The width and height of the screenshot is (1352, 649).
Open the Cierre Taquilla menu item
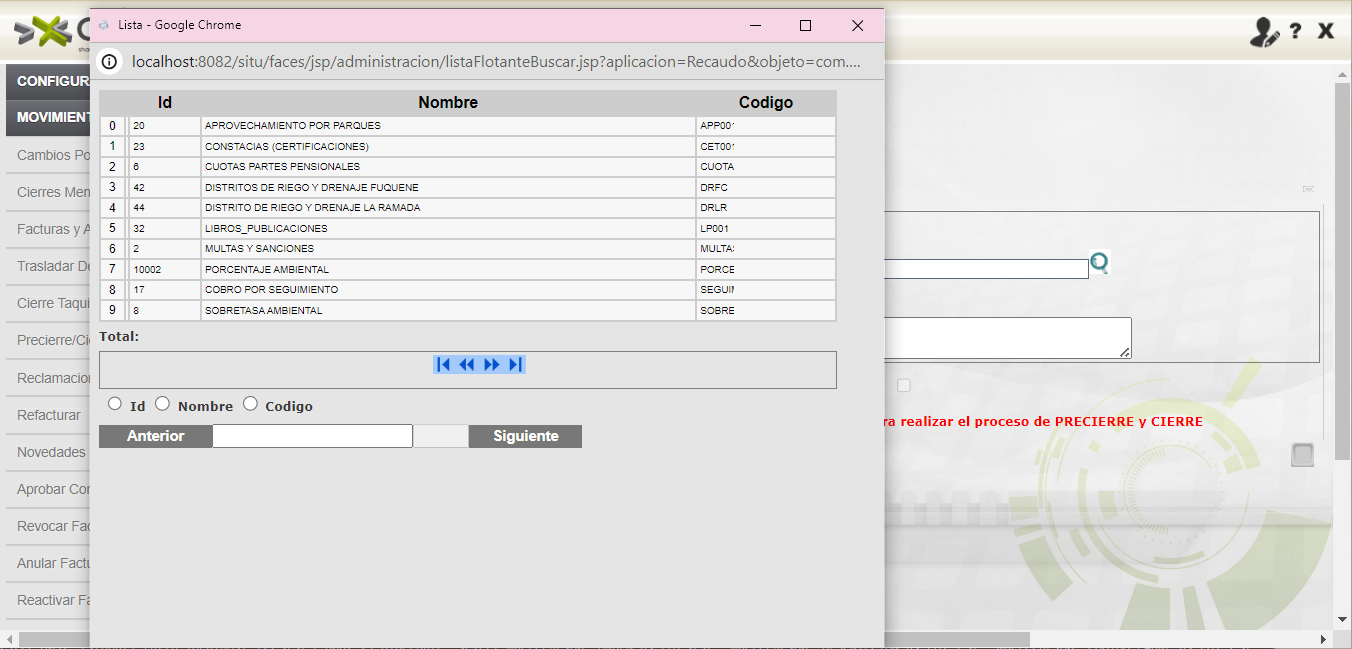[49, 303]
